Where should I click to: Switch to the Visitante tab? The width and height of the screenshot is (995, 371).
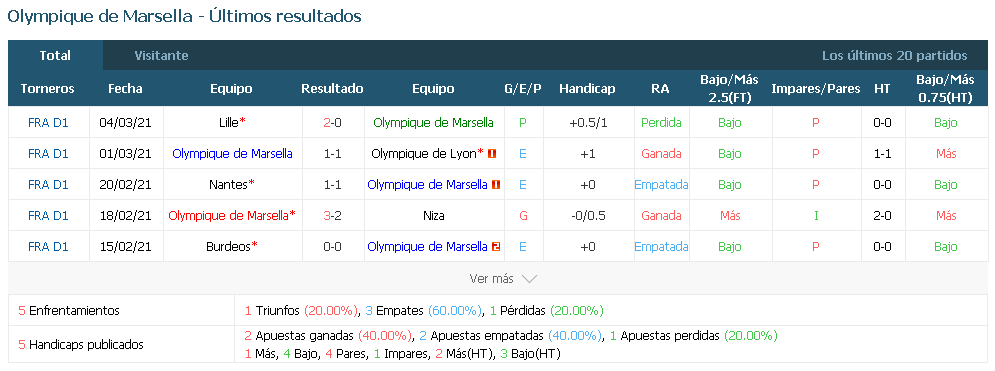coord(161,56)
